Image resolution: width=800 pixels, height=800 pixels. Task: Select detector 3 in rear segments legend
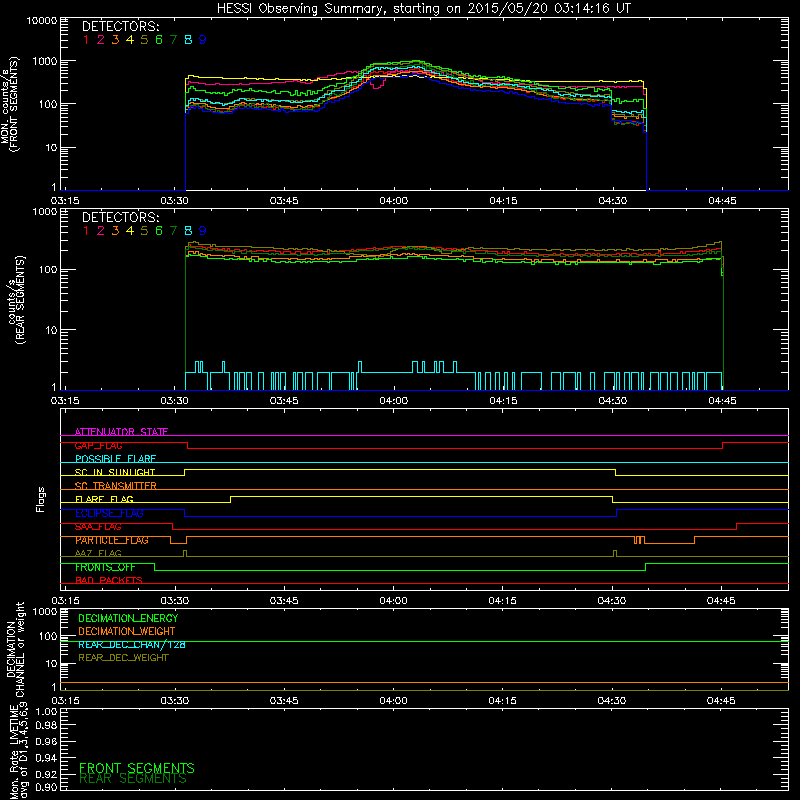(115, 231)
